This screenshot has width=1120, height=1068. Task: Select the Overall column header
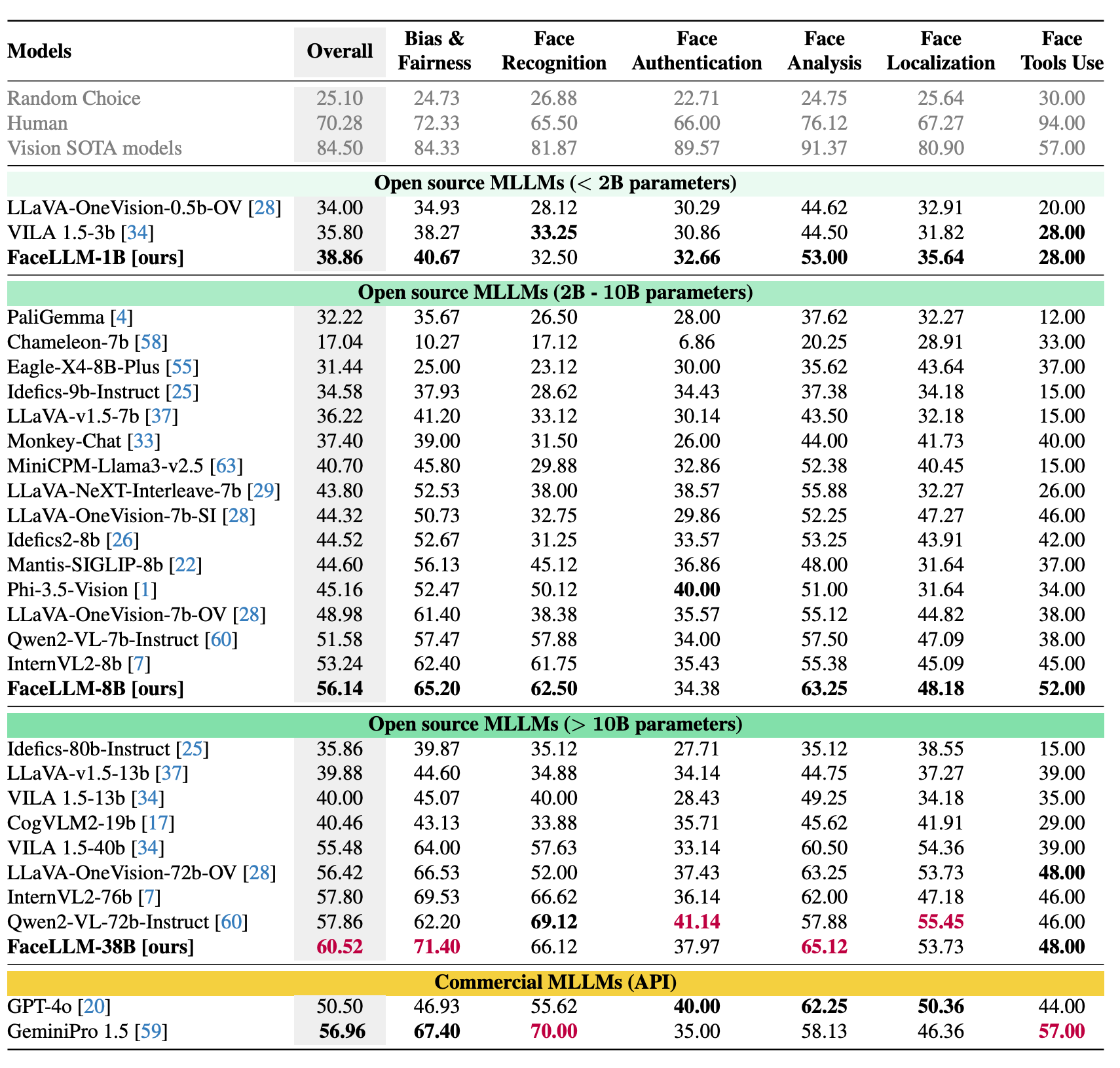[339, 52]
